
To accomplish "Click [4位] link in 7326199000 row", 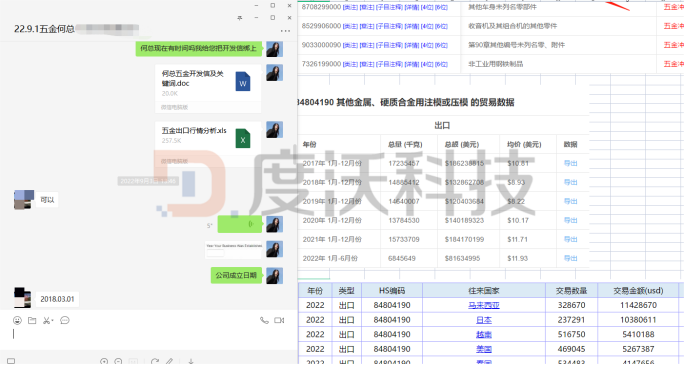I will coord(427,64).
